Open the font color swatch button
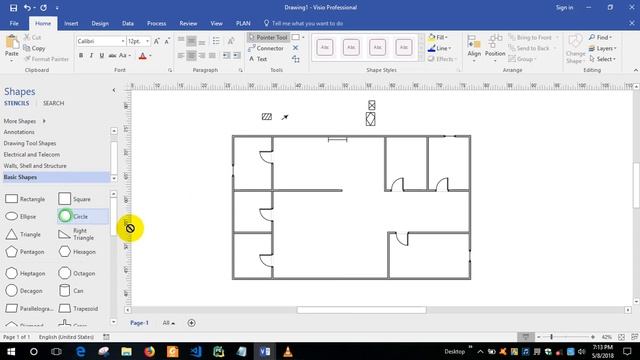Image resolution: width=640 pixels, height=360 pixels. (142, 56)
